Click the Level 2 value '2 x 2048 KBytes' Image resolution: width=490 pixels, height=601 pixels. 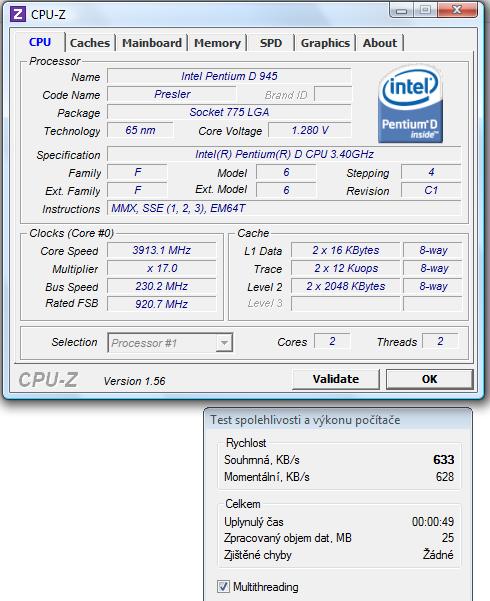345,286
